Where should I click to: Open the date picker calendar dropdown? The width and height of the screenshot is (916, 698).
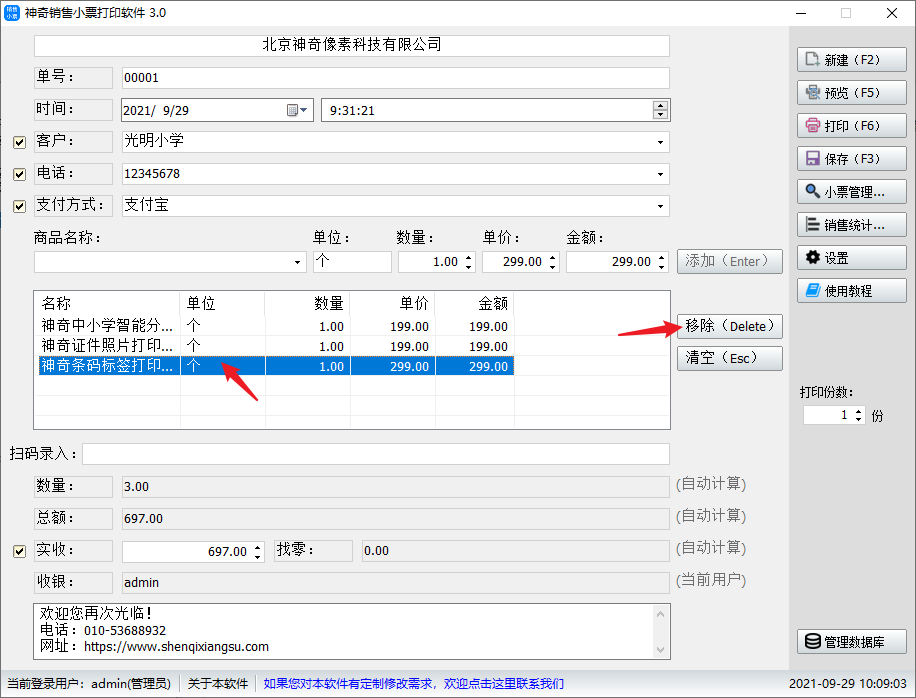(297, 110)
